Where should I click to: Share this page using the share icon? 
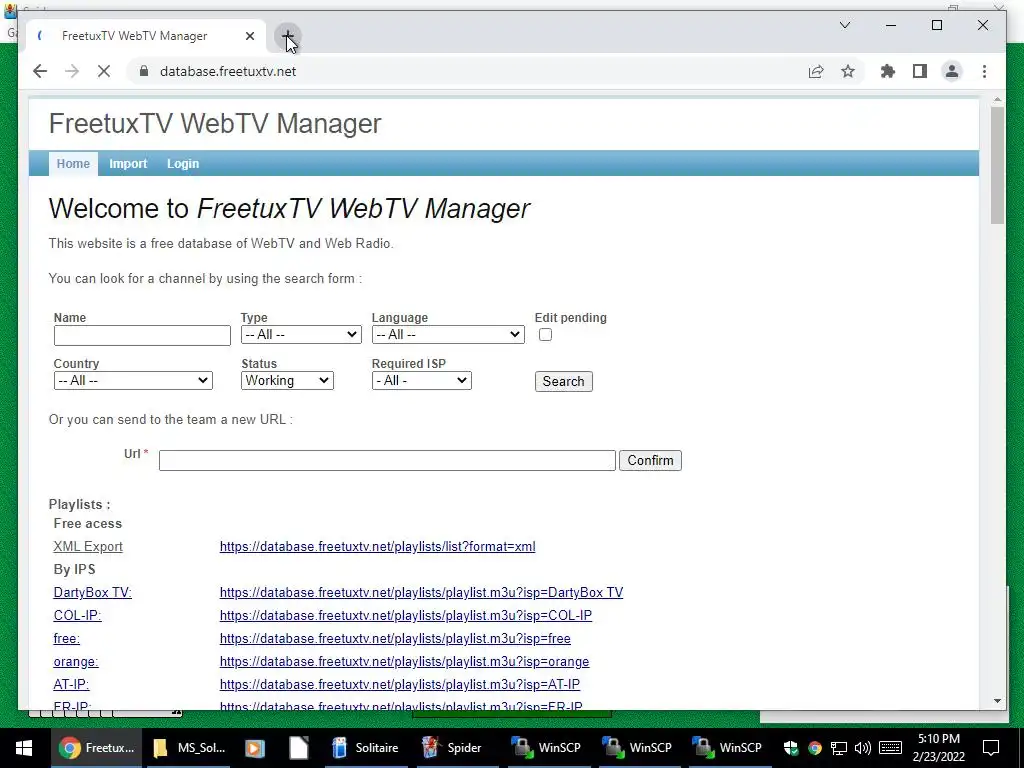click(816, 71)
